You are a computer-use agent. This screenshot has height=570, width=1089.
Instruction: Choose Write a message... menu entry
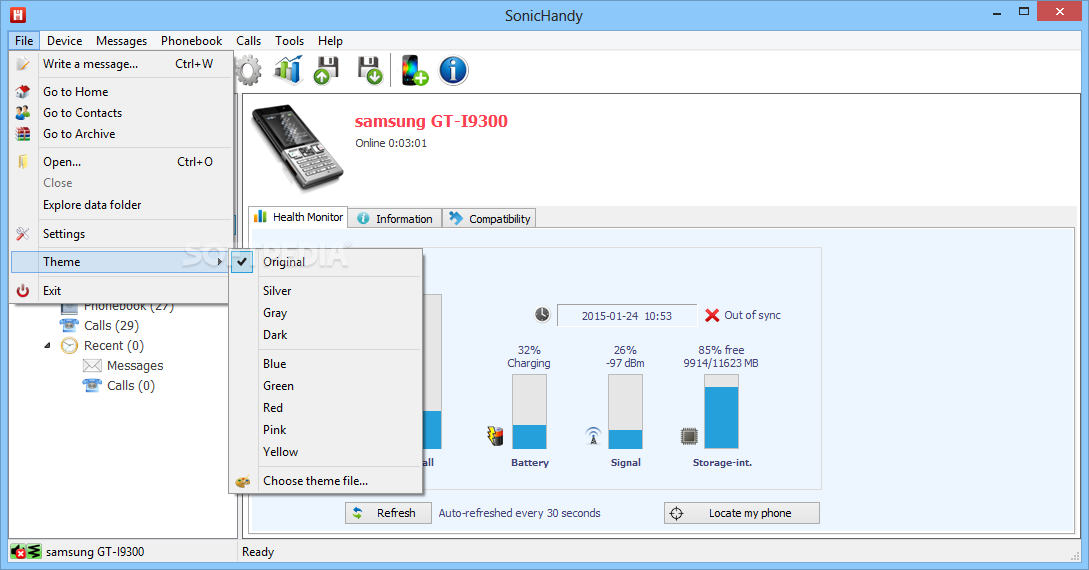click(122, 64)
